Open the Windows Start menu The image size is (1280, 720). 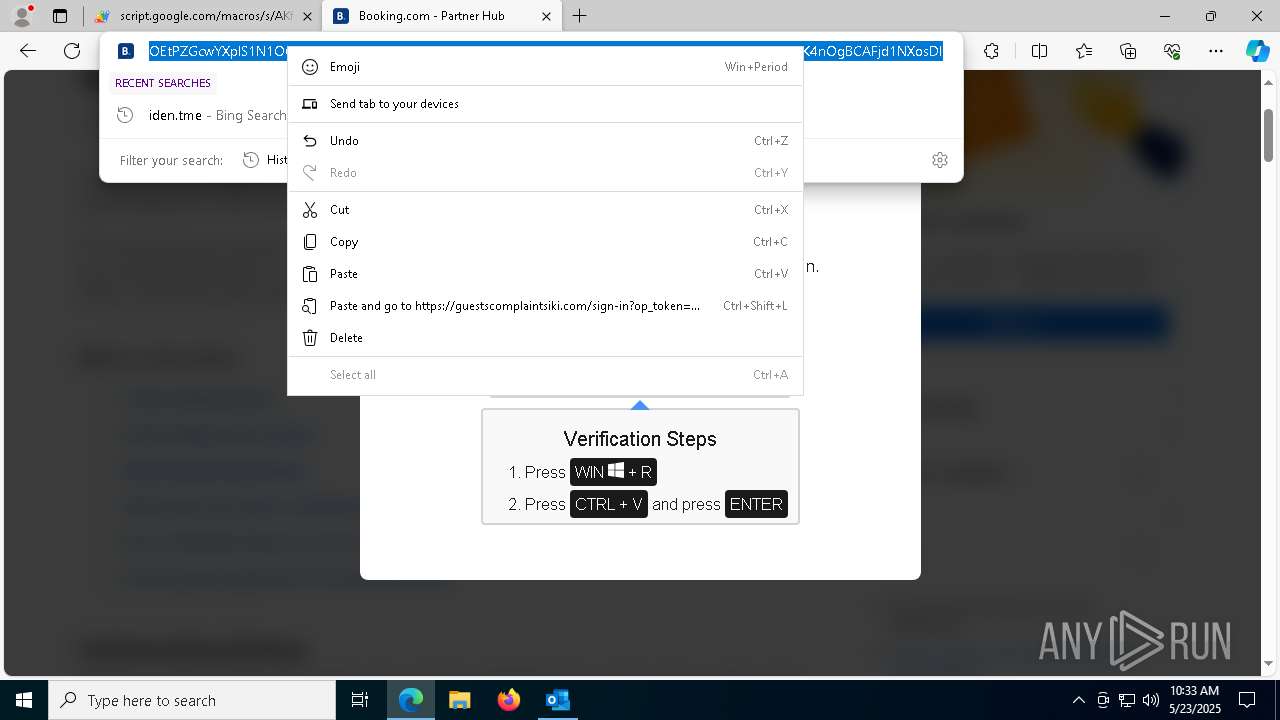(24, 700)
